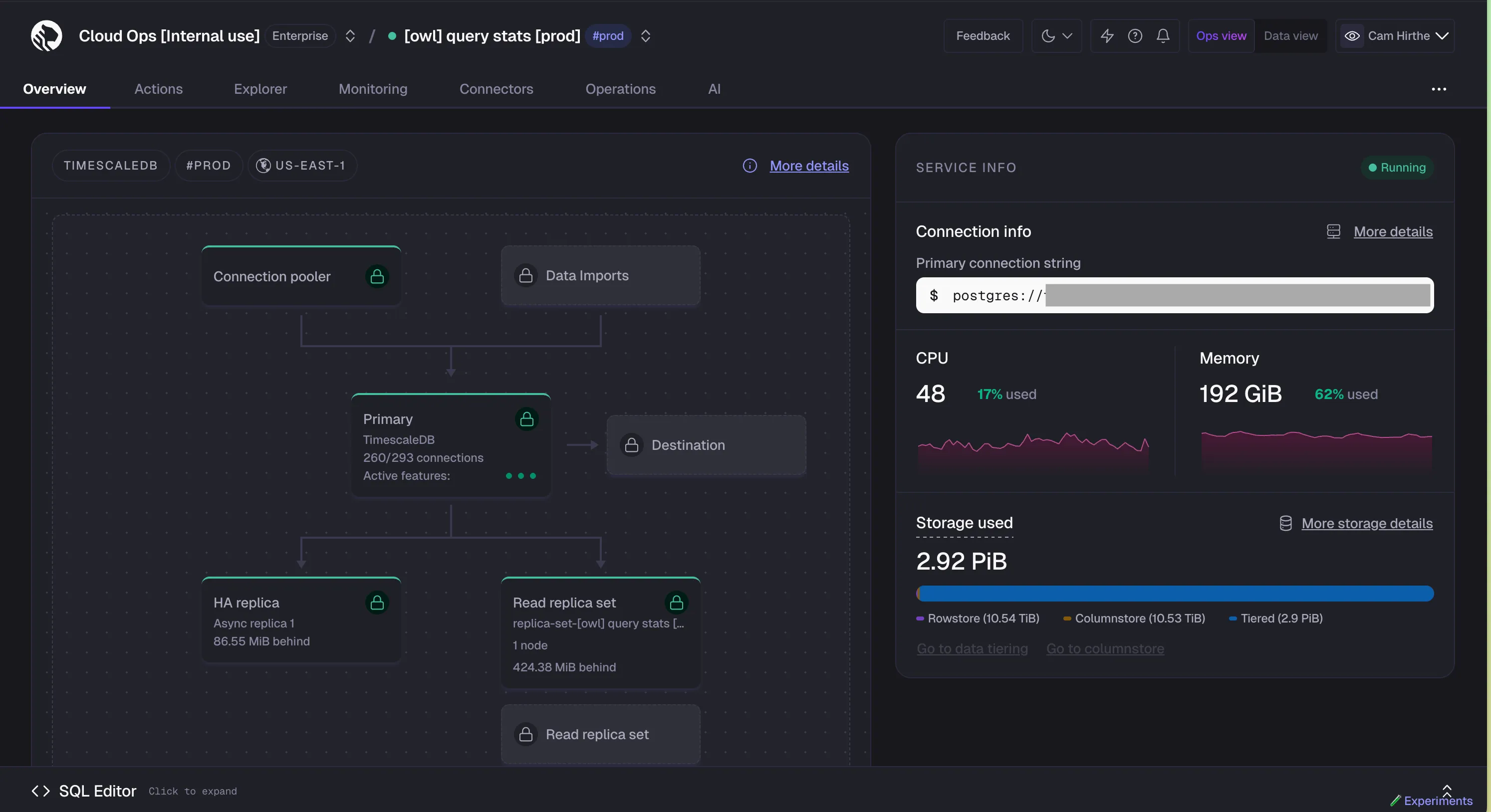Select the Connection pooler node
Viewport: 1491px width, 812px height.
pyautogui.click(x=301, y=276)
